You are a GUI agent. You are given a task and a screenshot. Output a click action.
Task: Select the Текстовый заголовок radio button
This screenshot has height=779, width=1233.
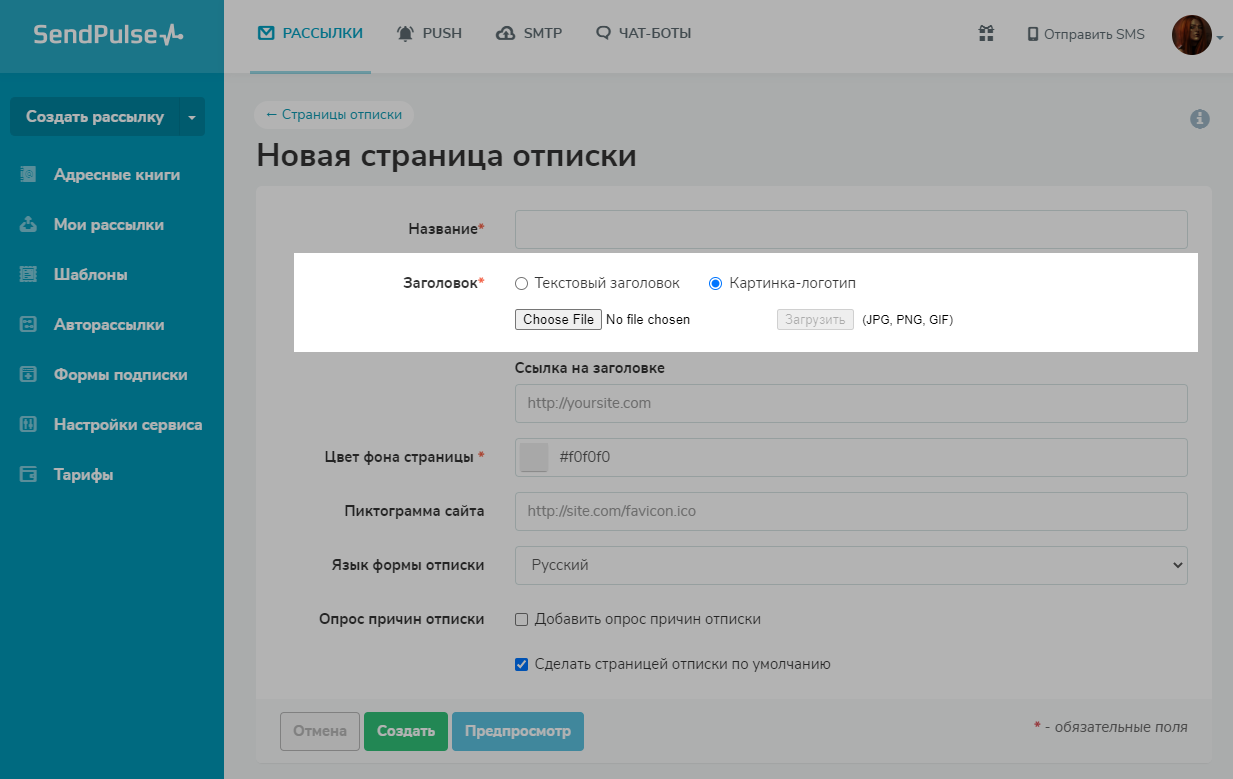point(521,284)
